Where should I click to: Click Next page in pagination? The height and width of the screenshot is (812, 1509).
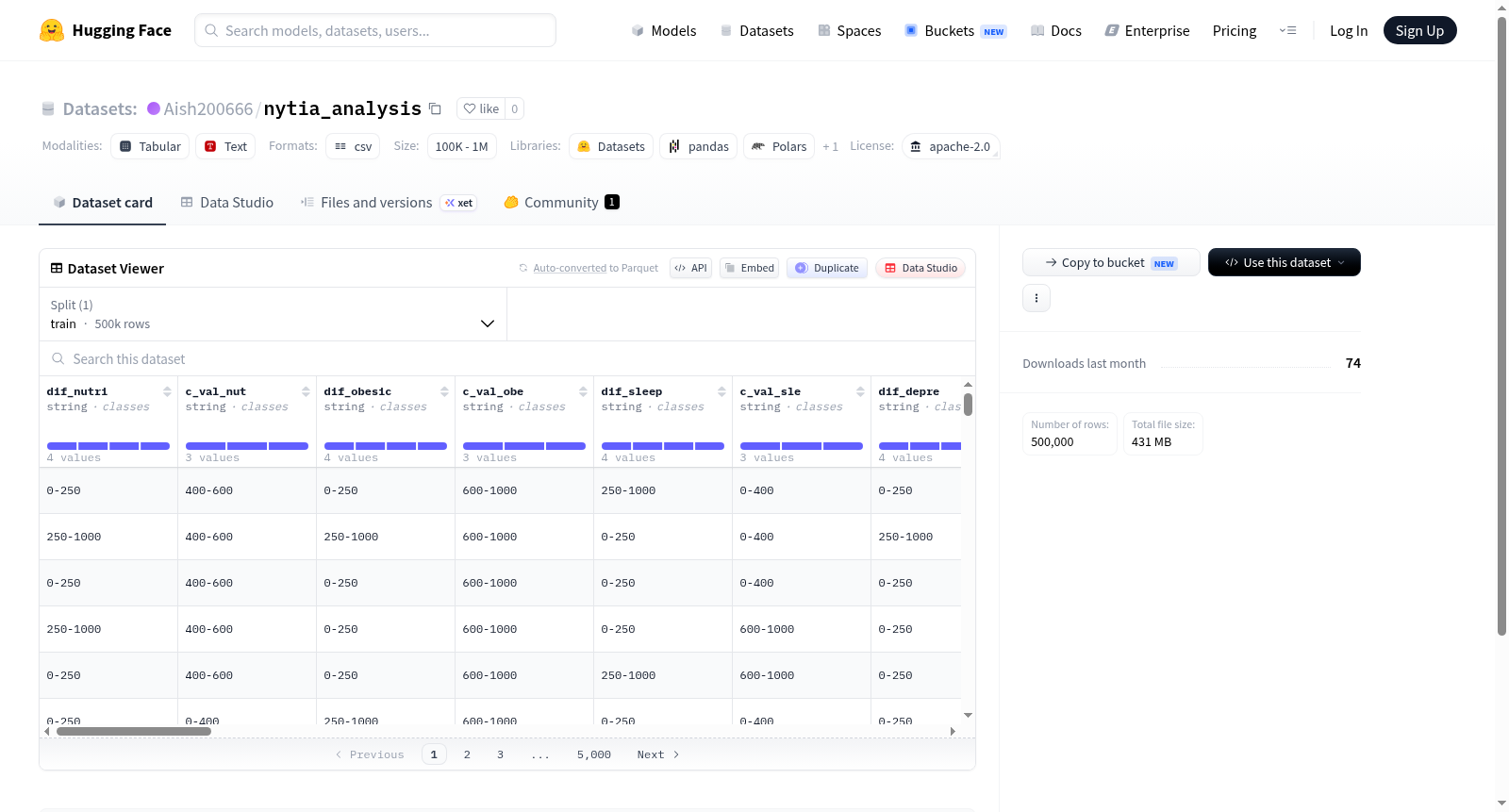[x=658, y=754]
